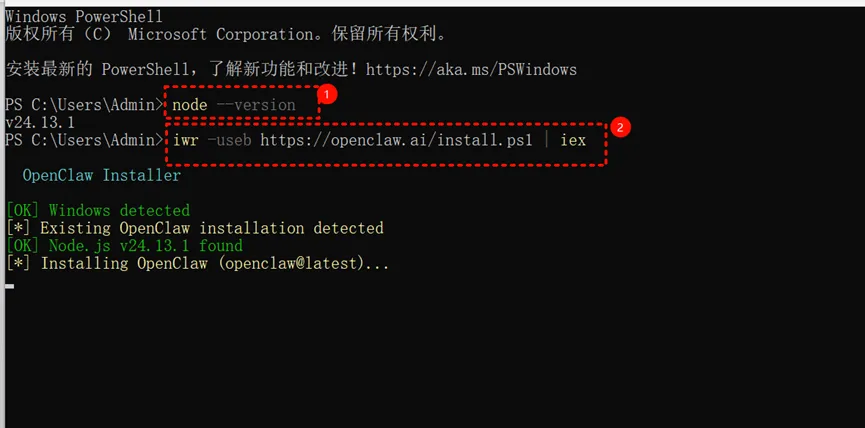
Task: Click the first 'PS C:\Users\Admin>' prompt
Action: pyautogui.click(x=83, y=105)
